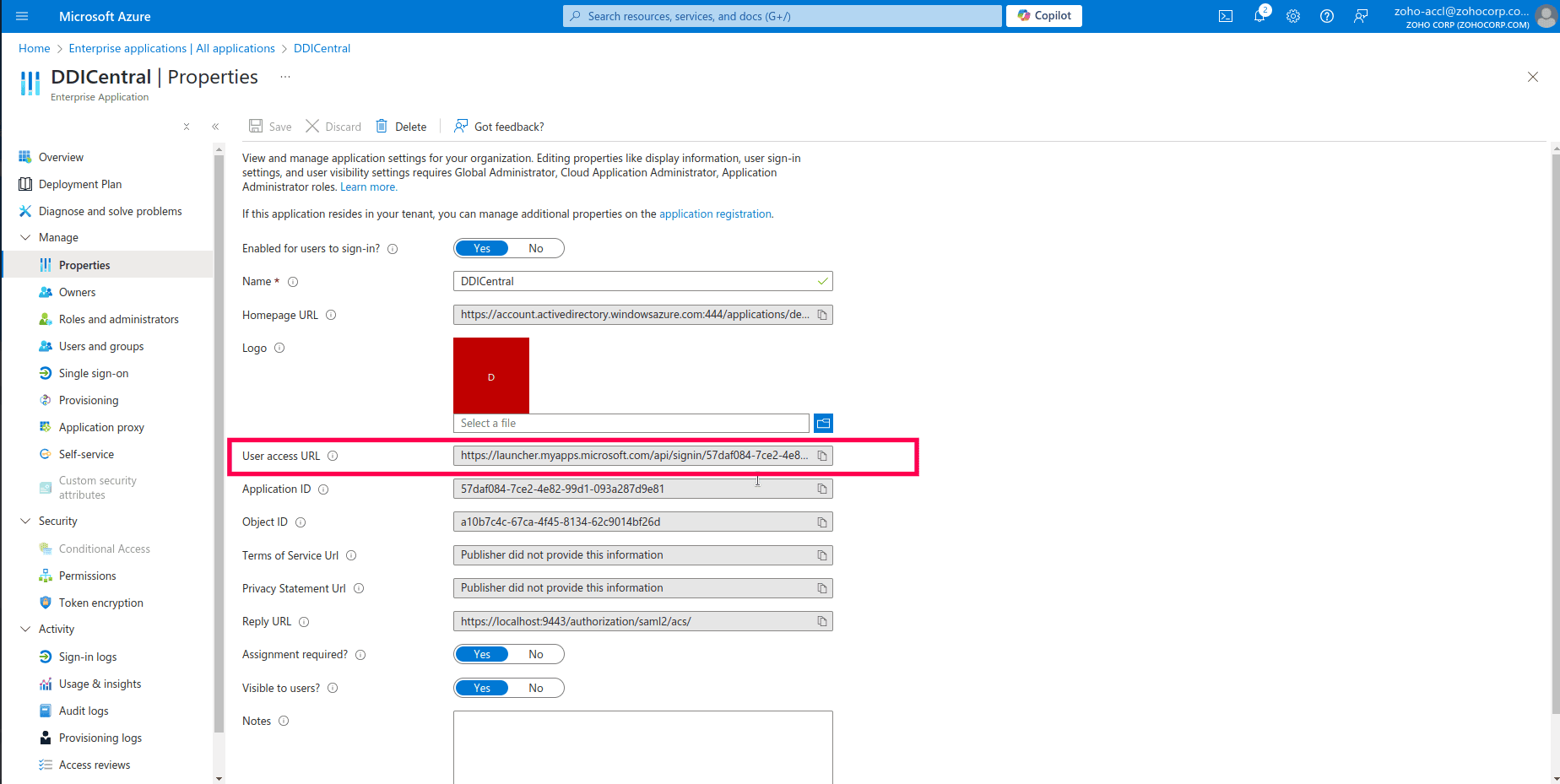Open the Azure portal hamburger menu
Image resolution: width=1560 pixels, height=784 pixels.
(22, 16)
